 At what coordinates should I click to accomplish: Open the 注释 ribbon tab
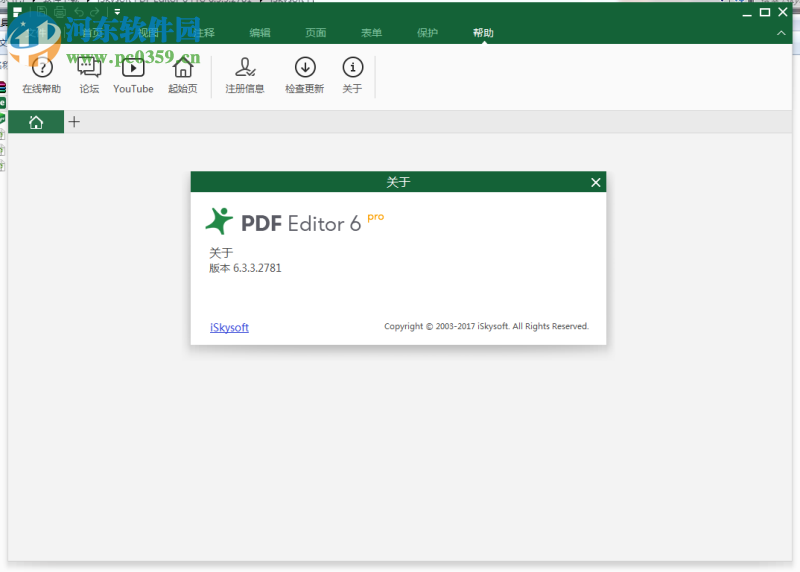pos(204,33)
